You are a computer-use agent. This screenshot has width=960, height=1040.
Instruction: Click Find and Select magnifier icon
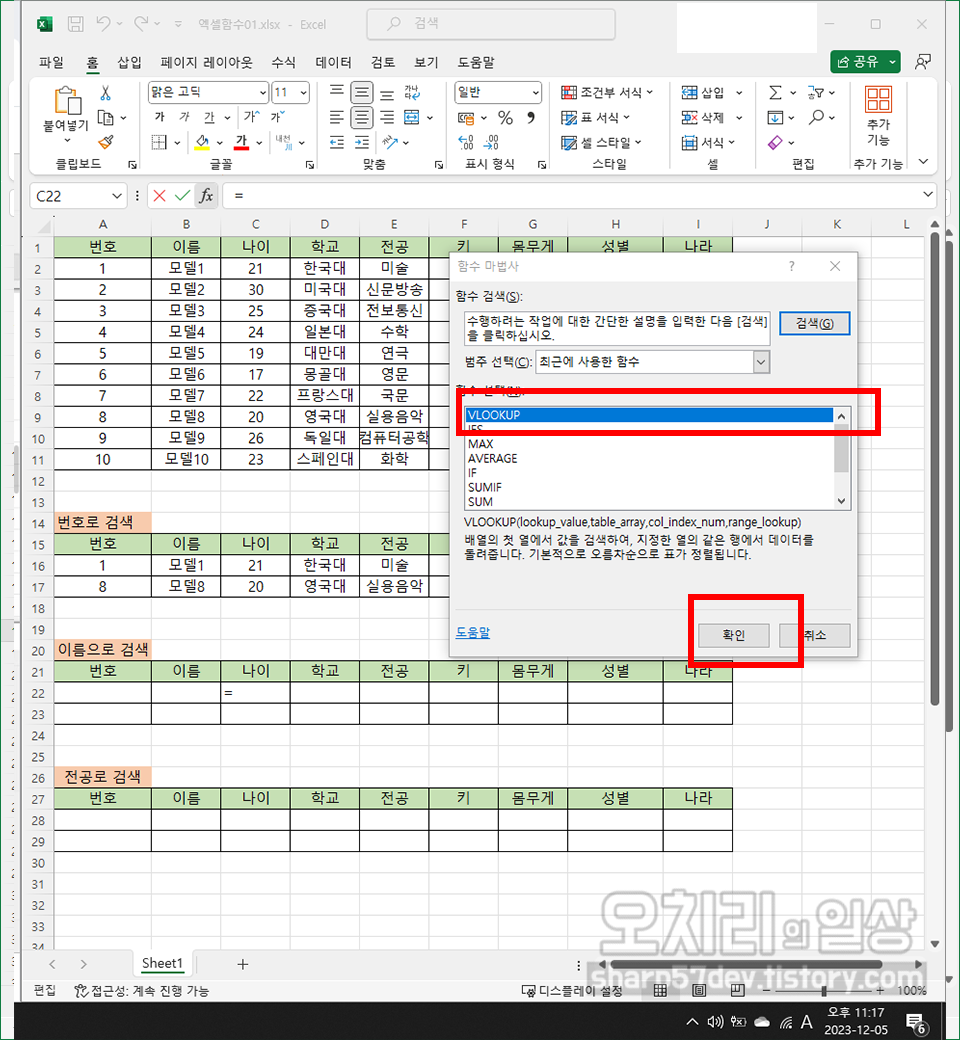[x=816, y=117]
